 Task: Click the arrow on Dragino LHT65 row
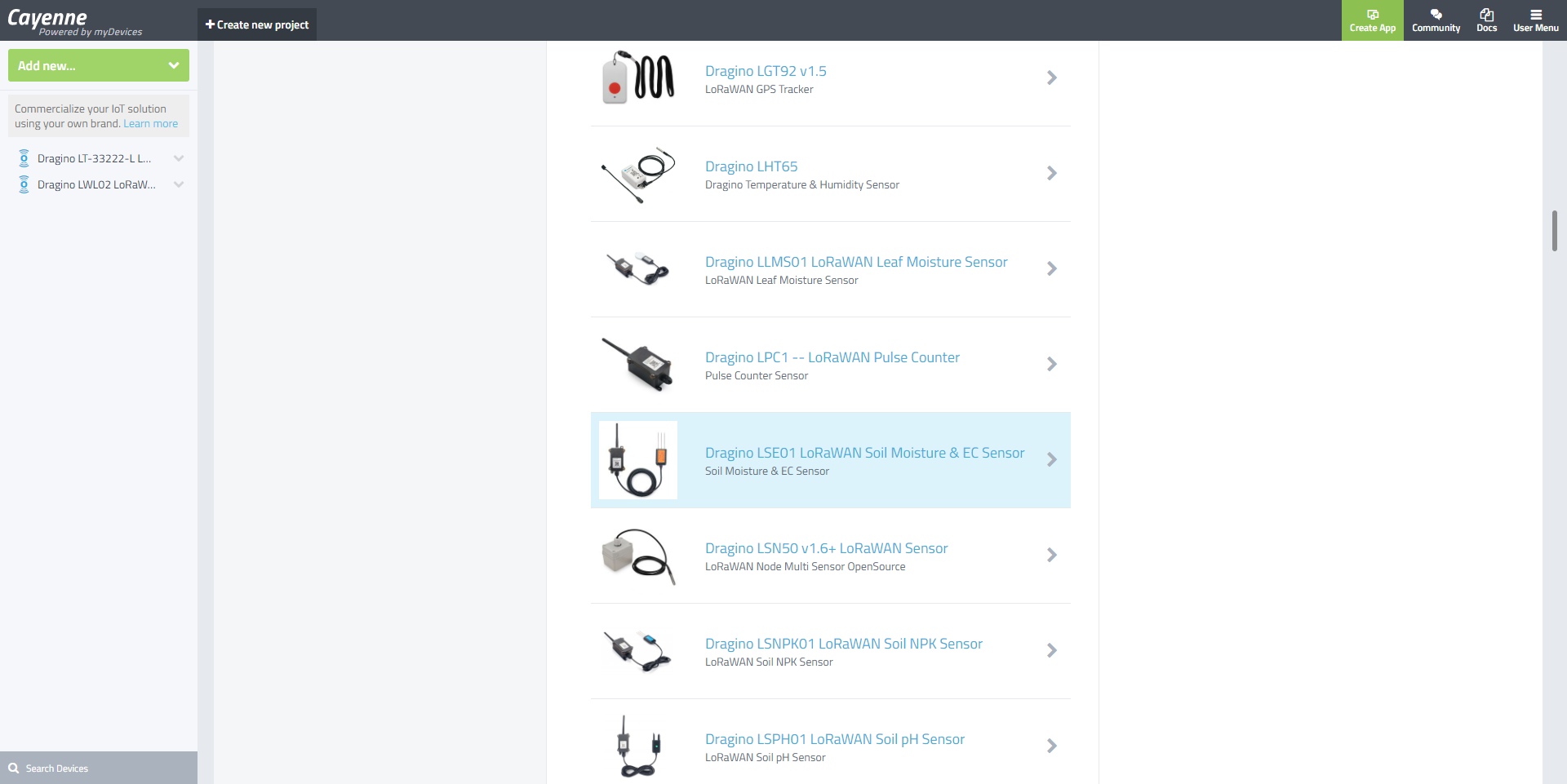point(1052,173)
